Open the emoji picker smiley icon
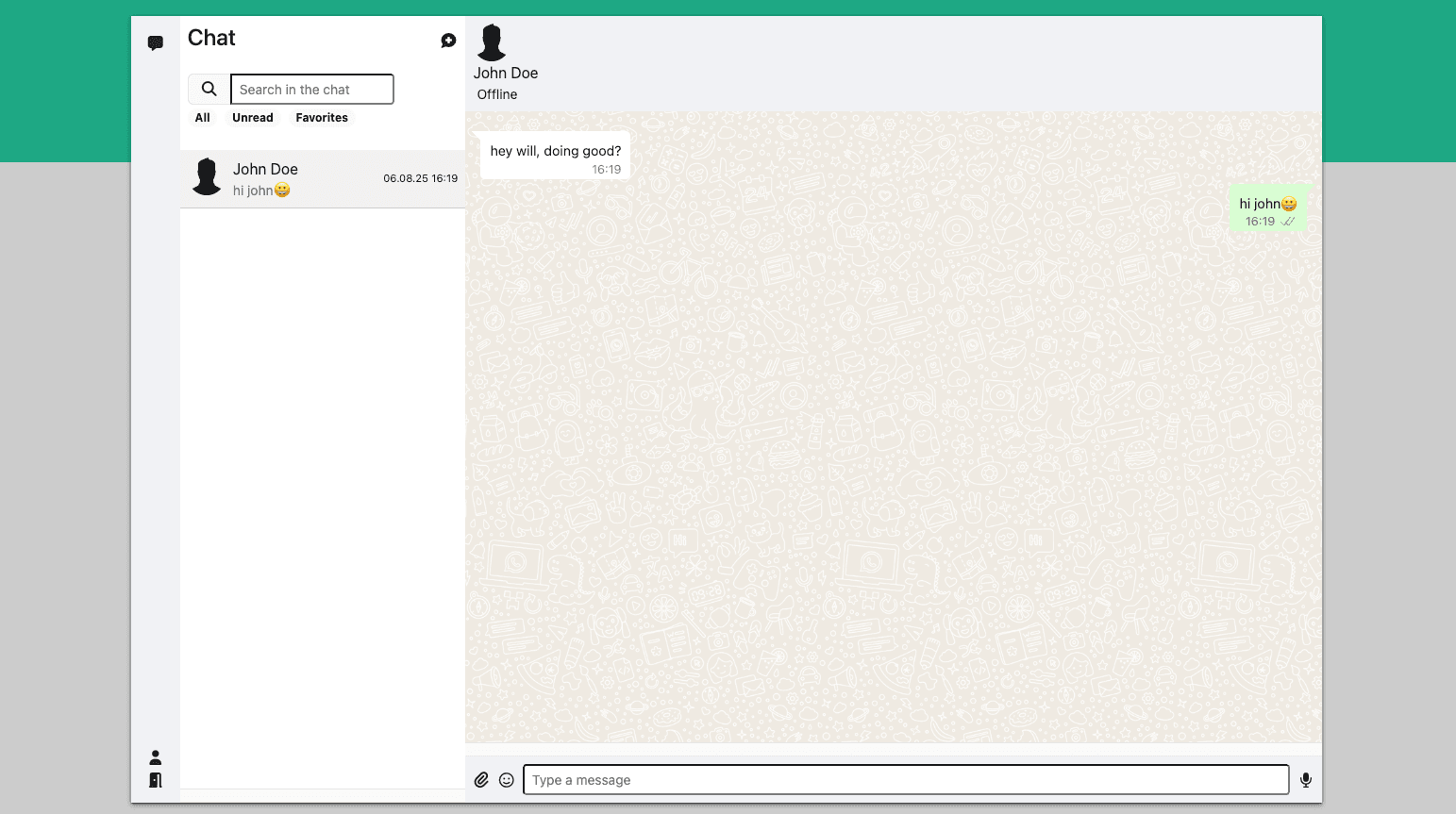The image size is (1456, 814). (x=507, y=779)
